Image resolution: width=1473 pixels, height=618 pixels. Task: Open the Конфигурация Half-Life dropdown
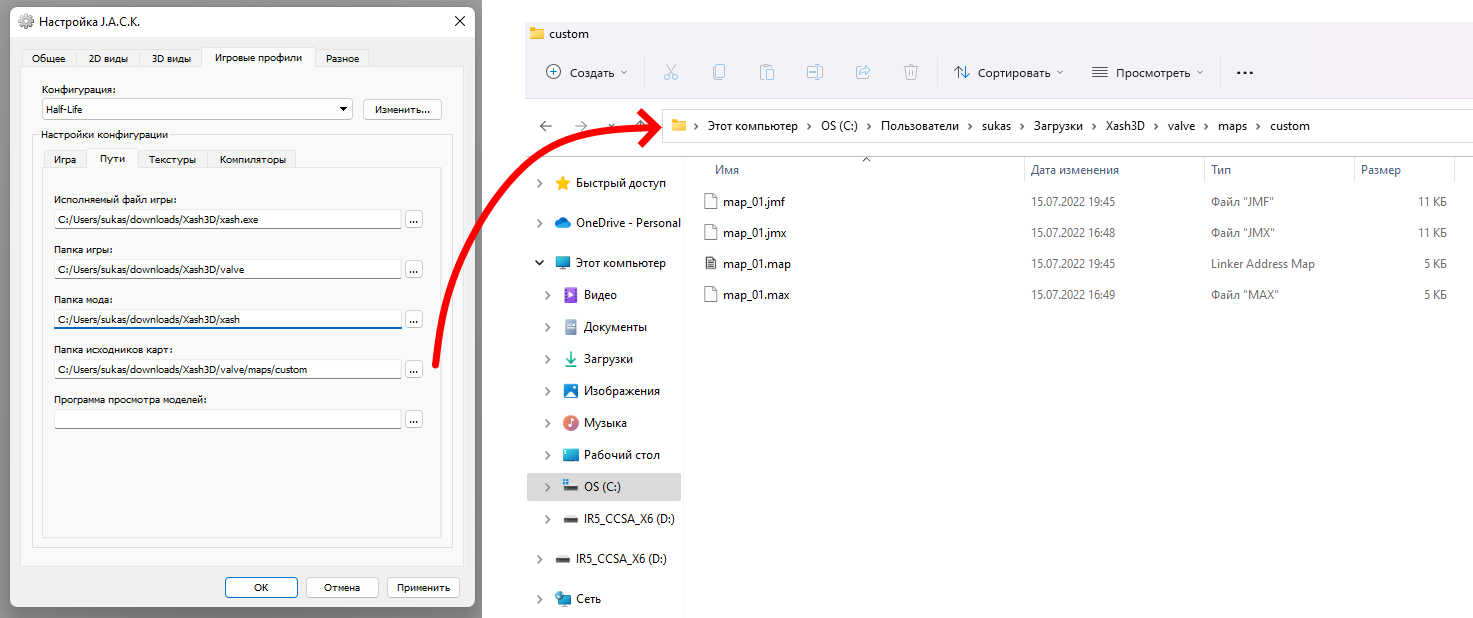(x=196, y=109)
